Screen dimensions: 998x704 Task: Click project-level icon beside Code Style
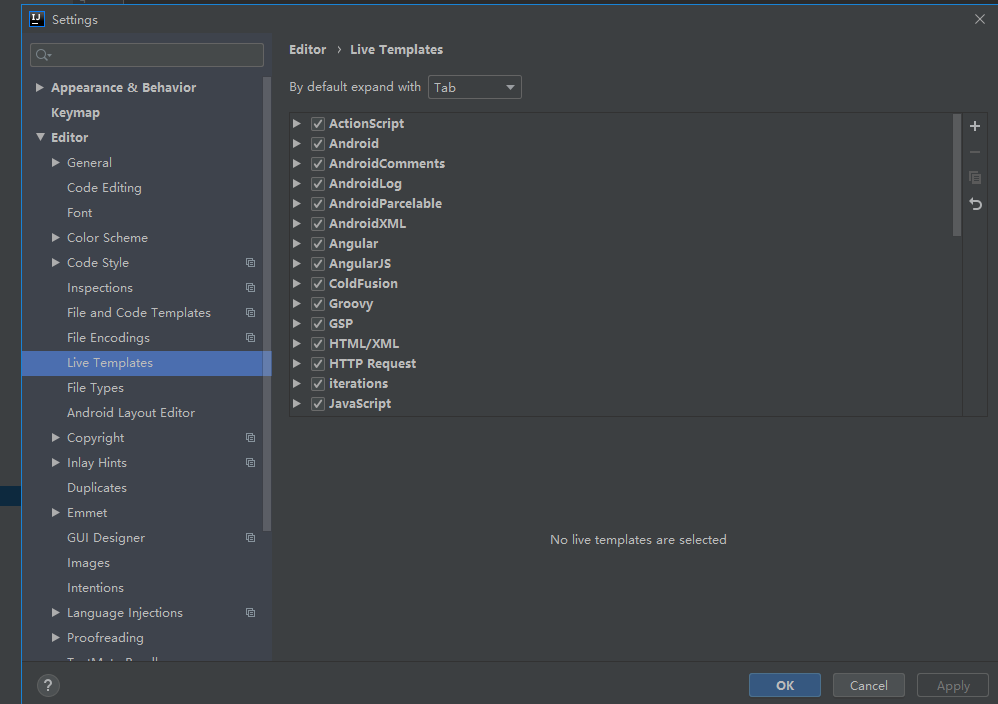click(250, 262)
